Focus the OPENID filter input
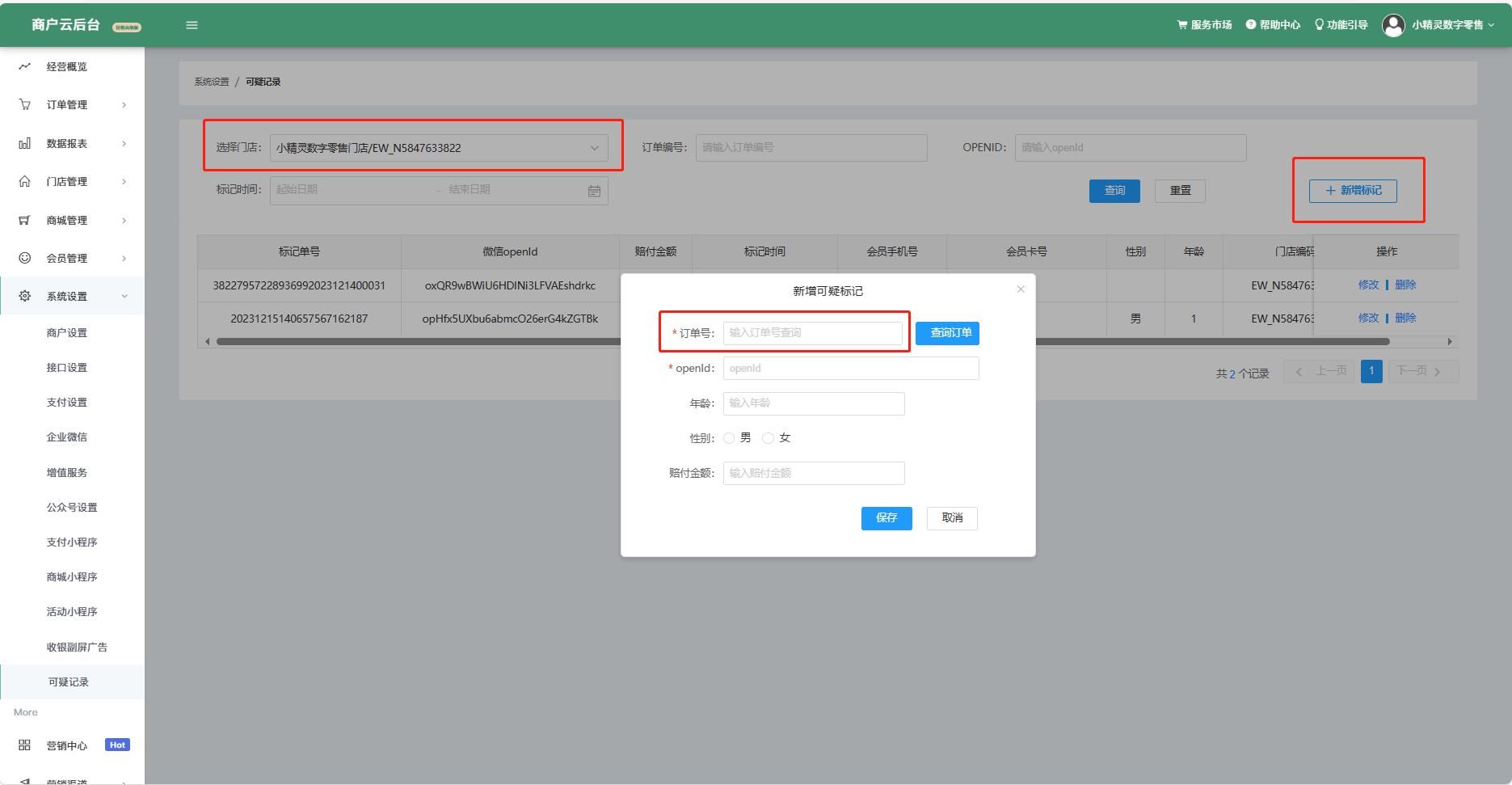 (1131, 148)
